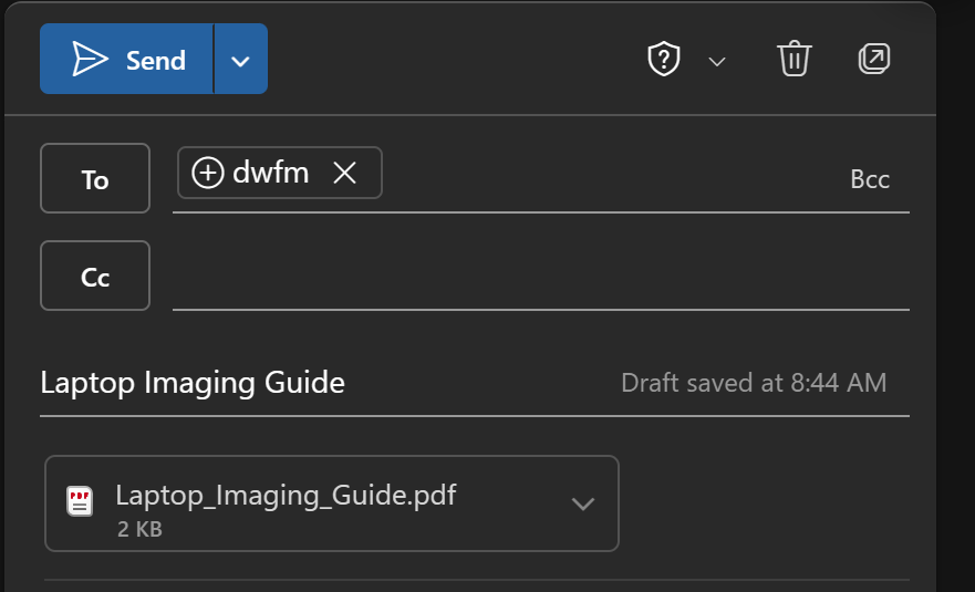The width and height of the screenshot is (975, 592).
Task: Click the shield question mark icon
Action: coord(663,59)
